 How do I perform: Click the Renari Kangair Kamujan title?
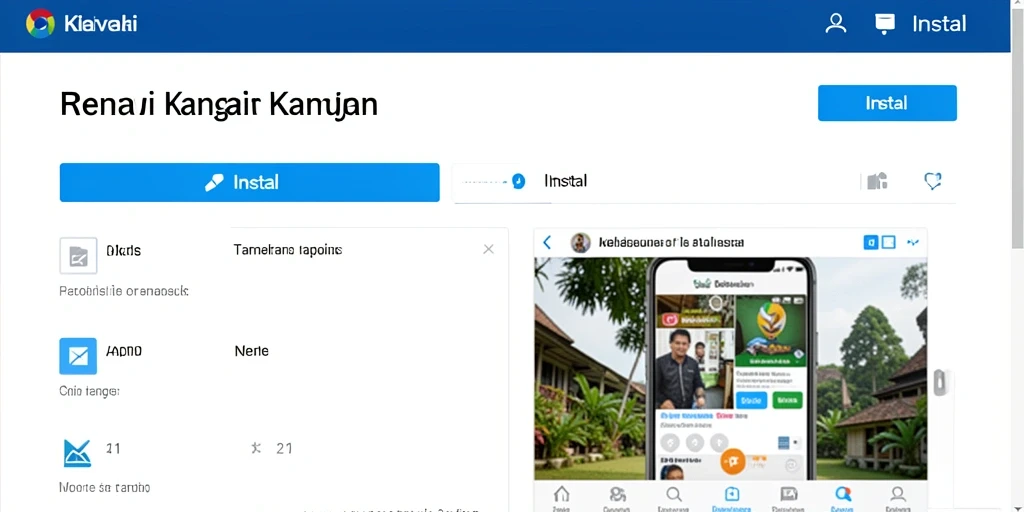point(219,104)
